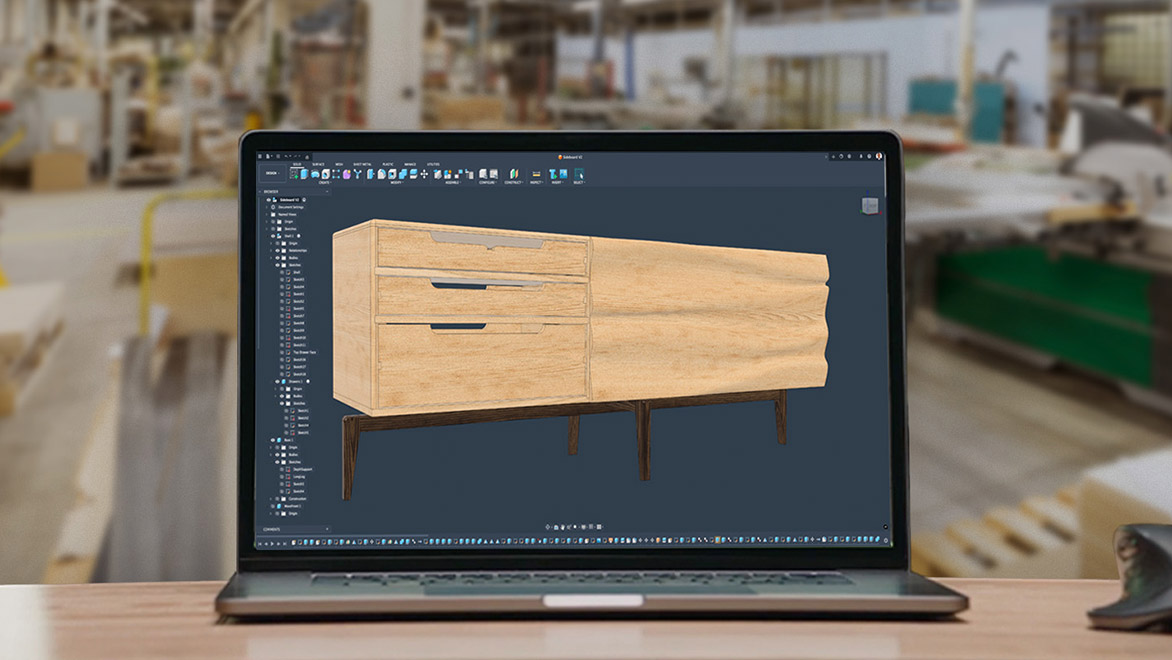Open the data panel grid icon
Viewport: 1172px width, 660px height.
pyautogui.click(x=260, y=156)
